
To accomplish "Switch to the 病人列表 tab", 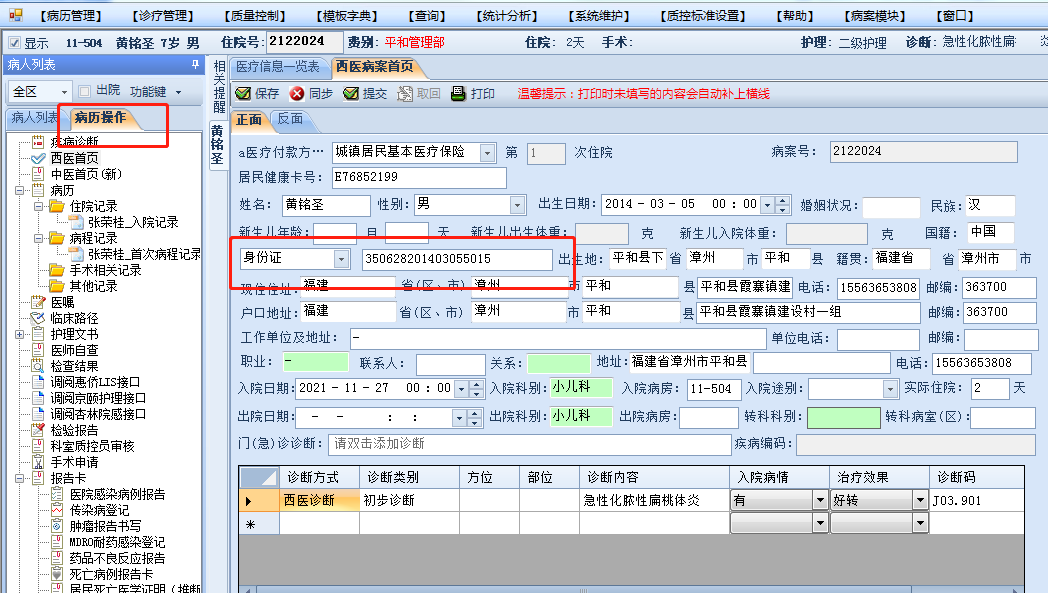I will pos(34,118).
